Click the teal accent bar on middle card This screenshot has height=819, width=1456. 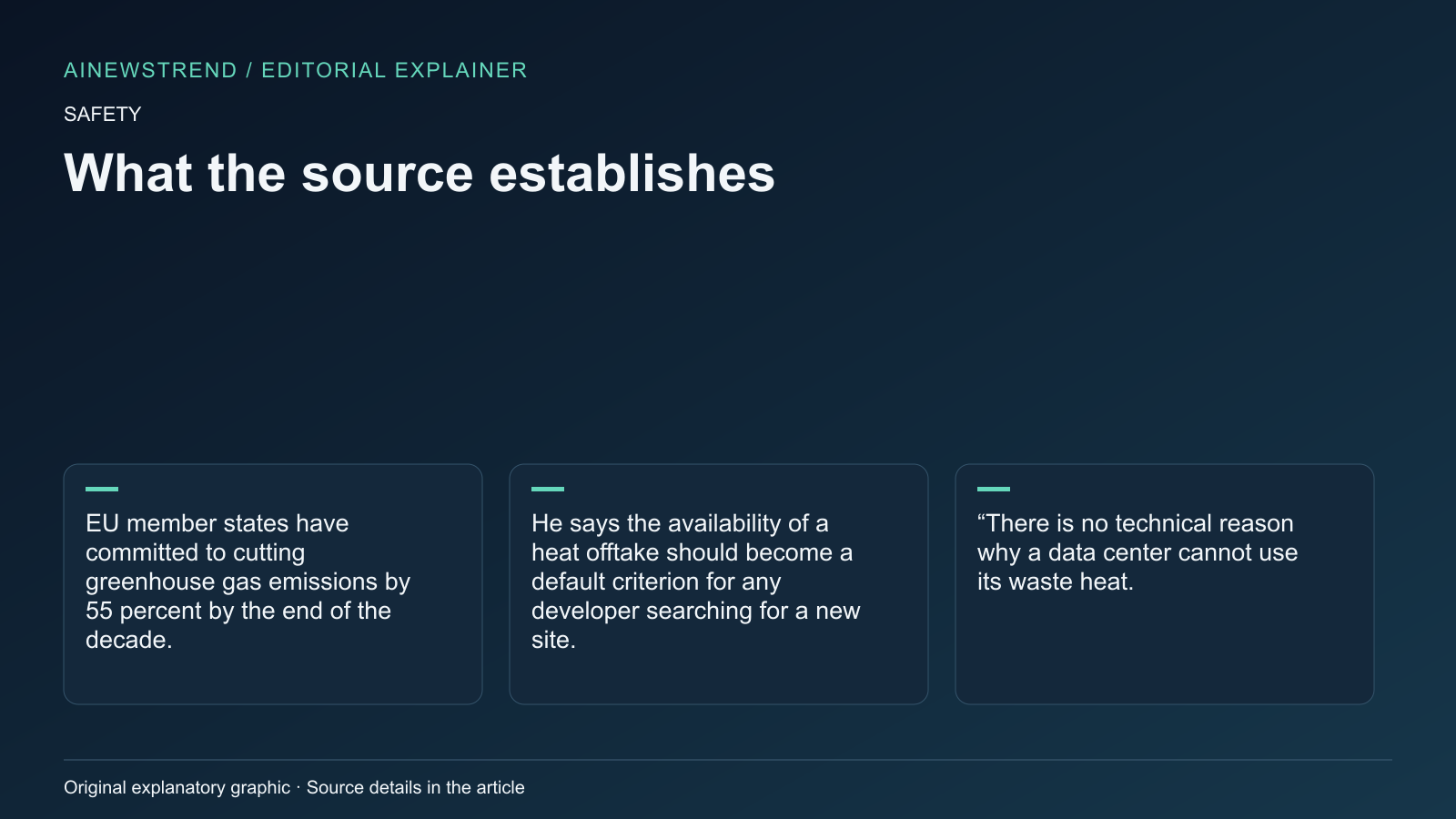click(548, 489)
